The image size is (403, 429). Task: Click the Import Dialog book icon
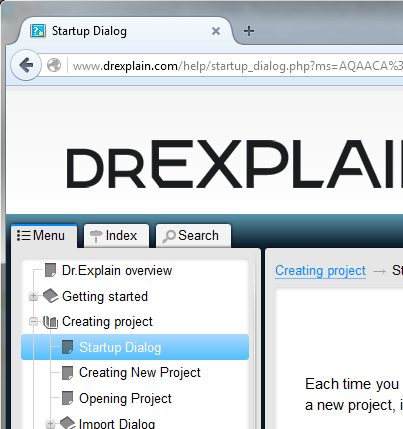[68, 423]
